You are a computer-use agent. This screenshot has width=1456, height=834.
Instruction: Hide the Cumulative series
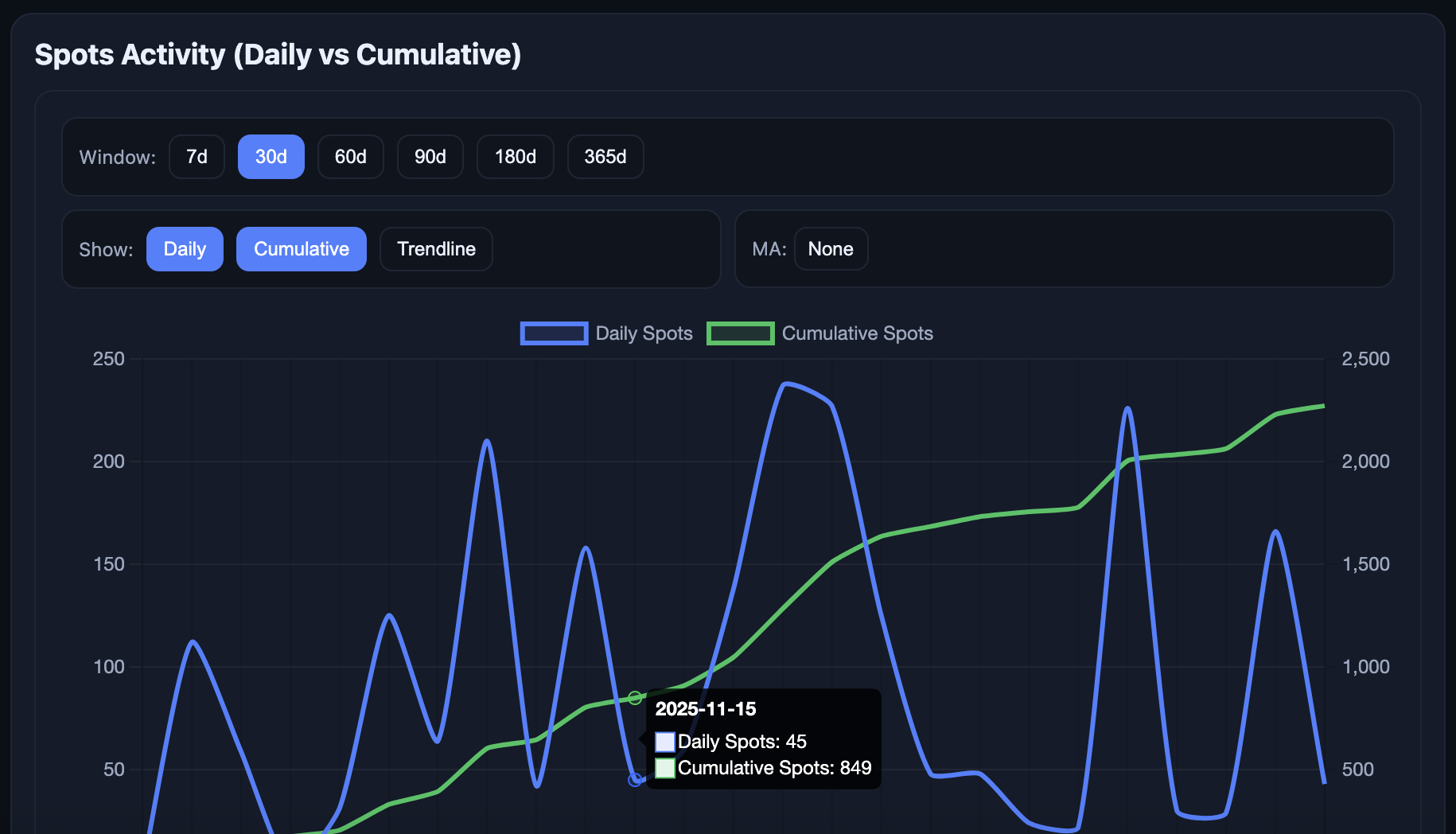(301, 249)
